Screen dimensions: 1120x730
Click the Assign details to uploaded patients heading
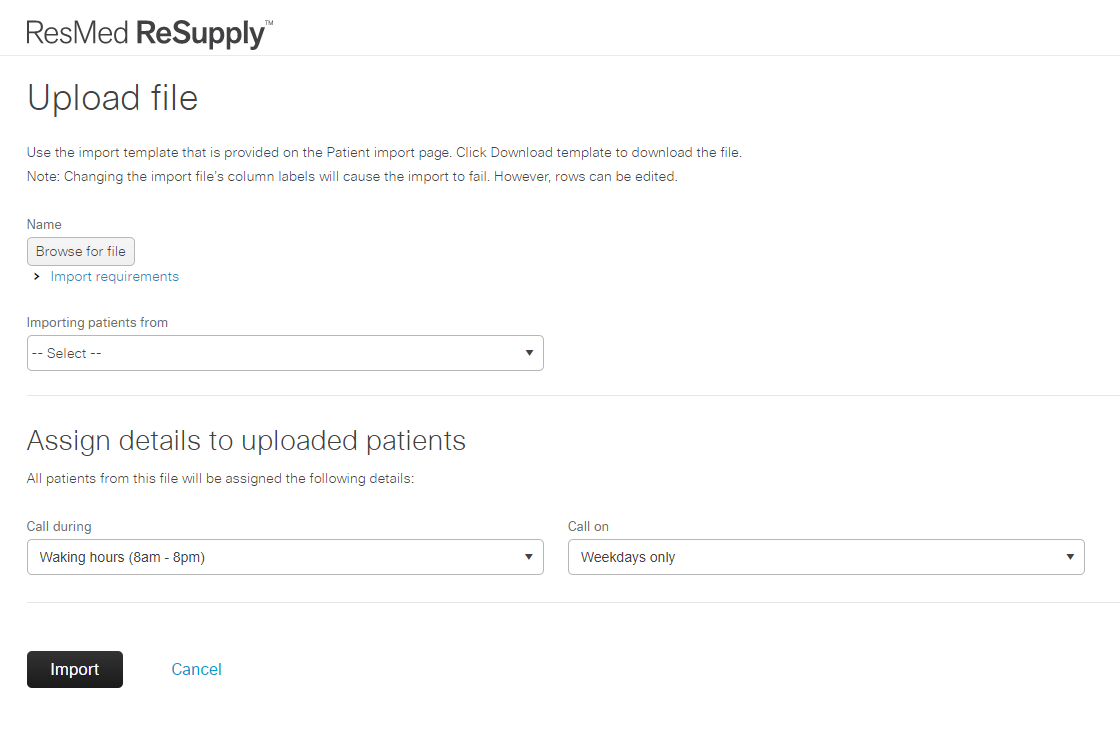246,441
